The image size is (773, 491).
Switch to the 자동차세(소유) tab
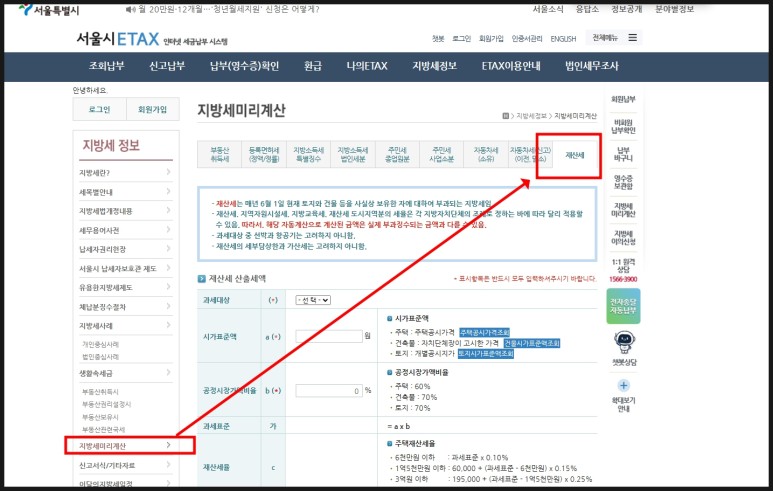486,154
